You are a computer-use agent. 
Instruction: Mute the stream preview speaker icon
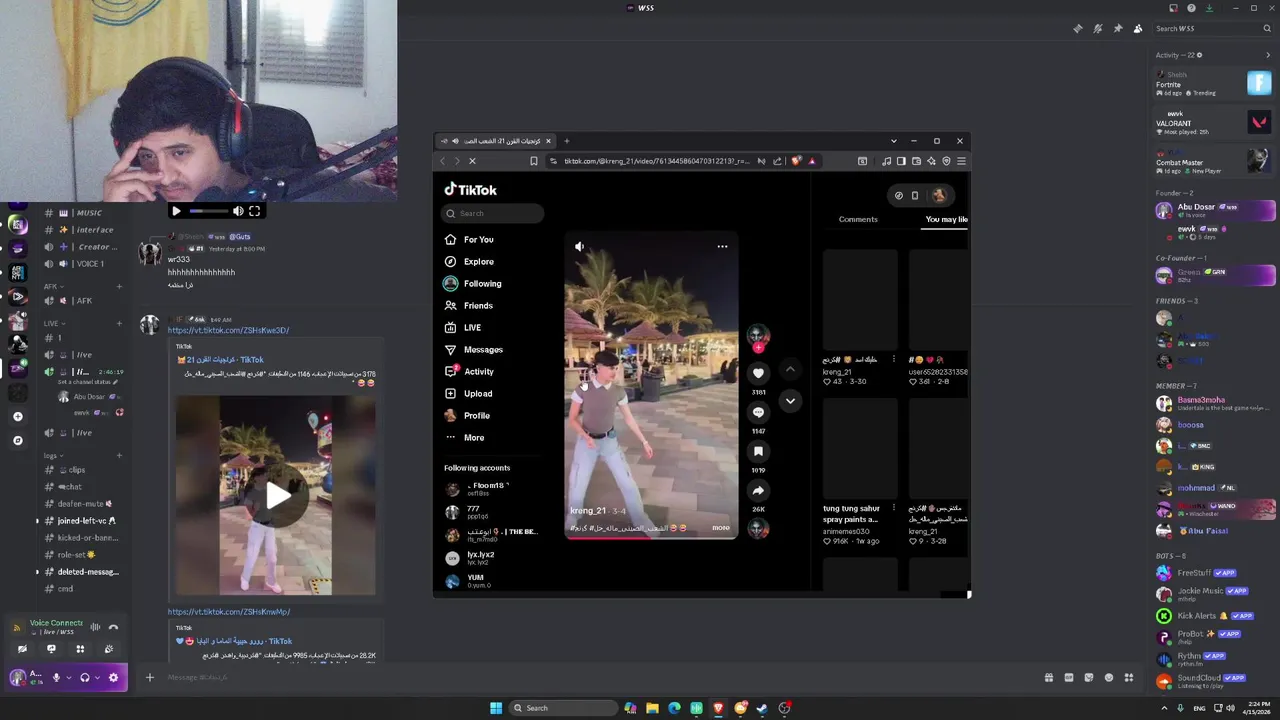(x=238, y=211)
